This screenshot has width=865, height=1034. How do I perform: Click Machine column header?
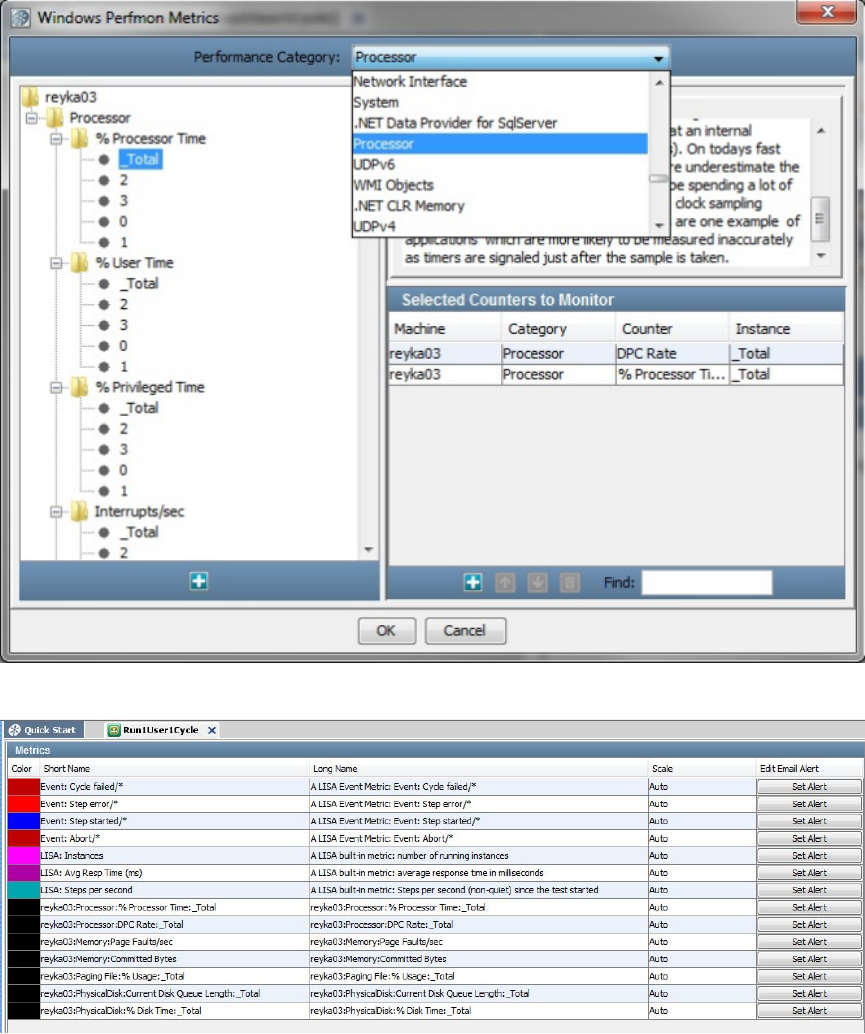pos(444,328)
